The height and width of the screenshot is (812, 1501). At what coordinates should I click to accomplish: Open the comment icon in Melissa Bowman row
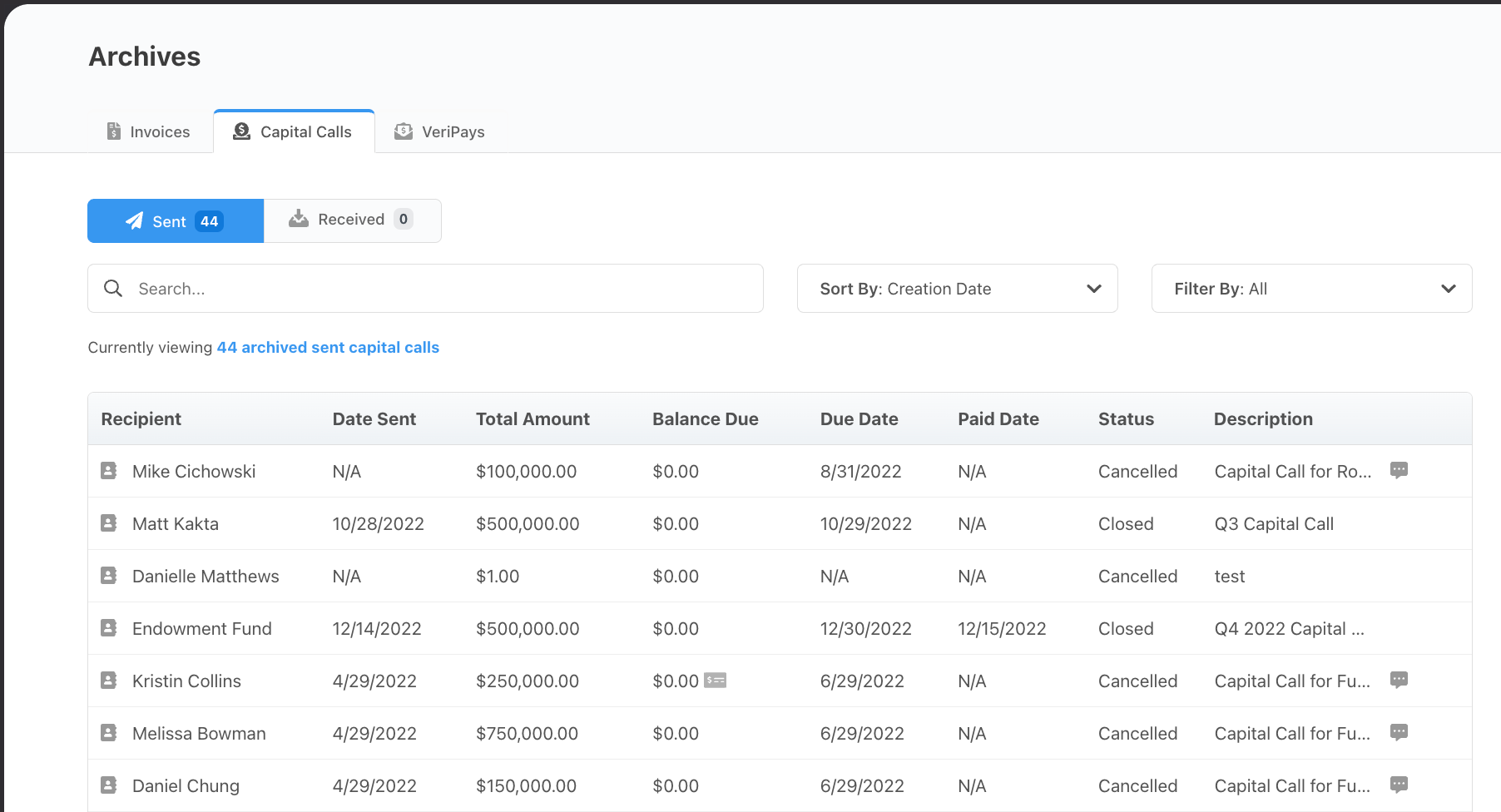tap(1399, 732)
